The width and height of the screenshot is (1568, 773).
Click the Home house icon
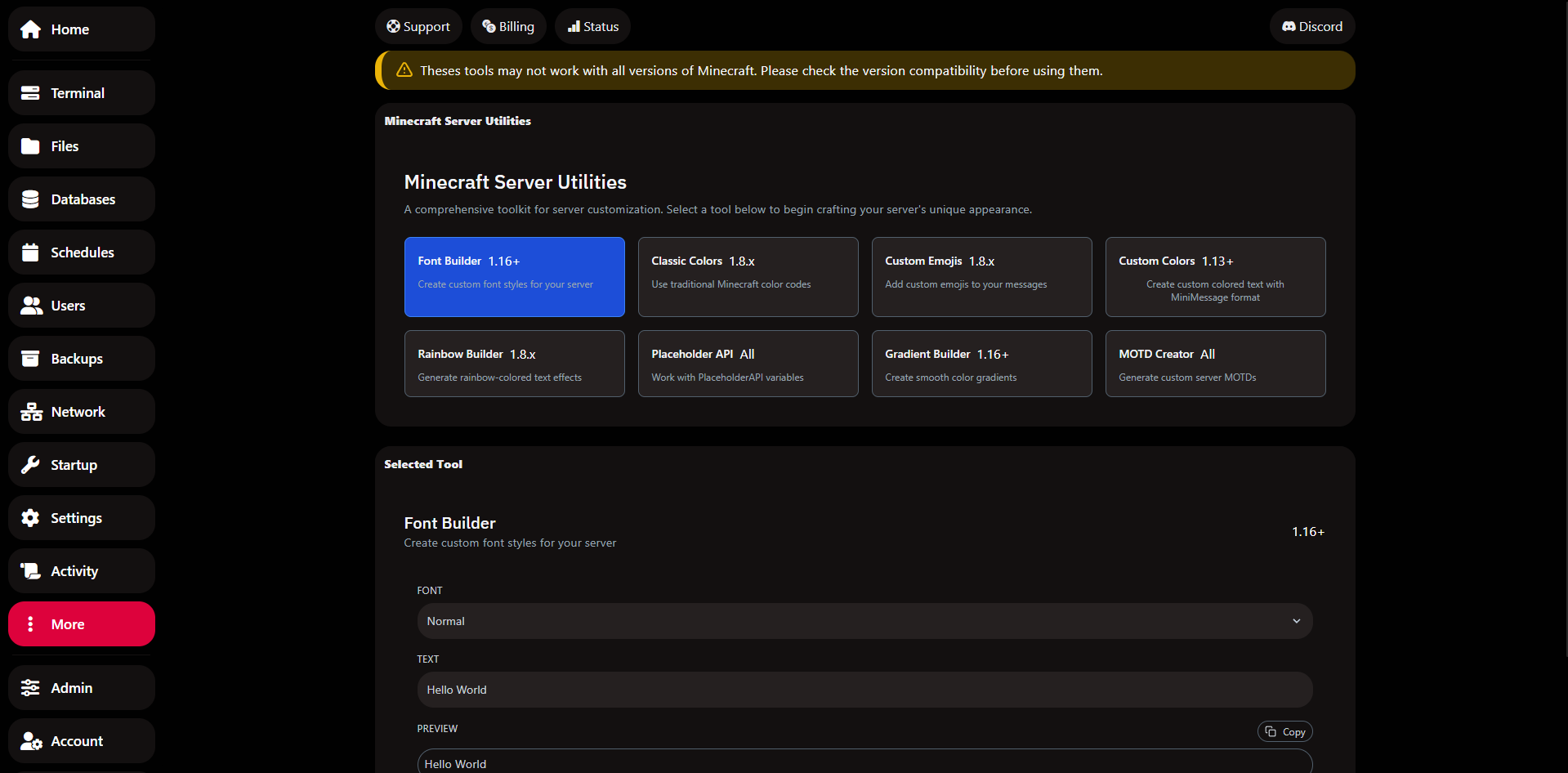[30, 29]
